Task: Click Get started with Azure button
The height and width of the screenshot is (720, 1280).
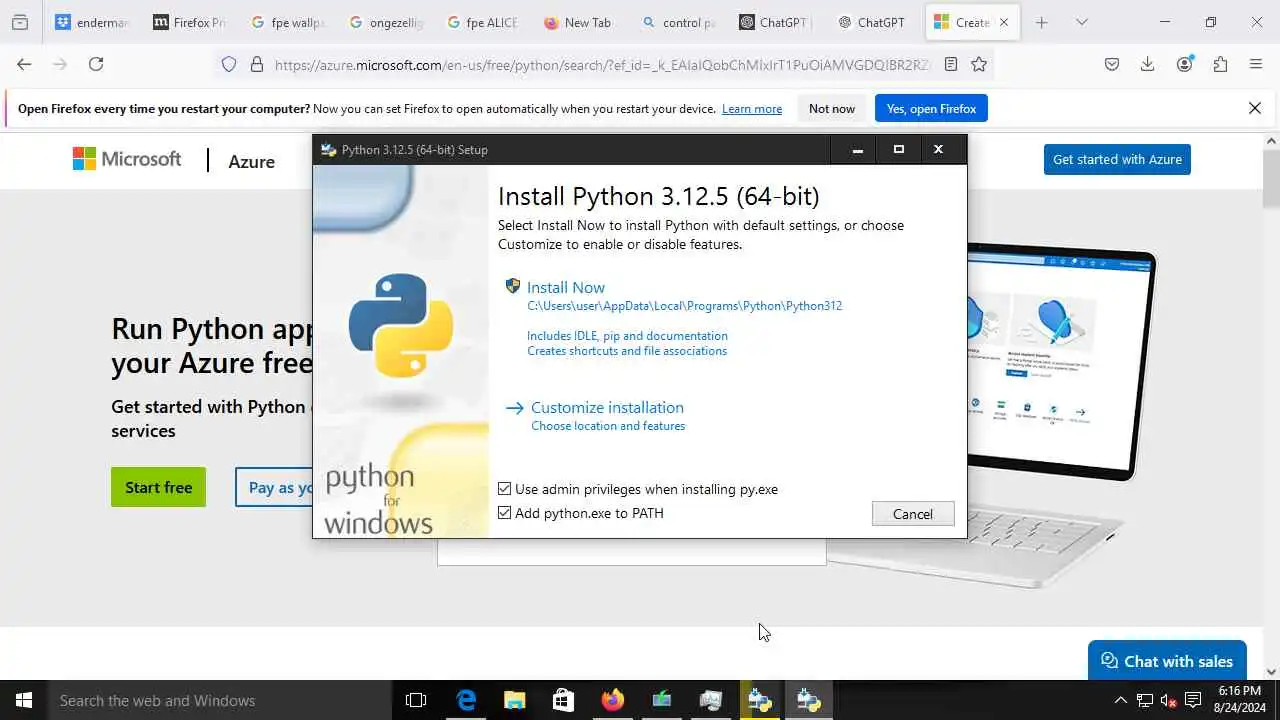Action: click(1117, 159)
